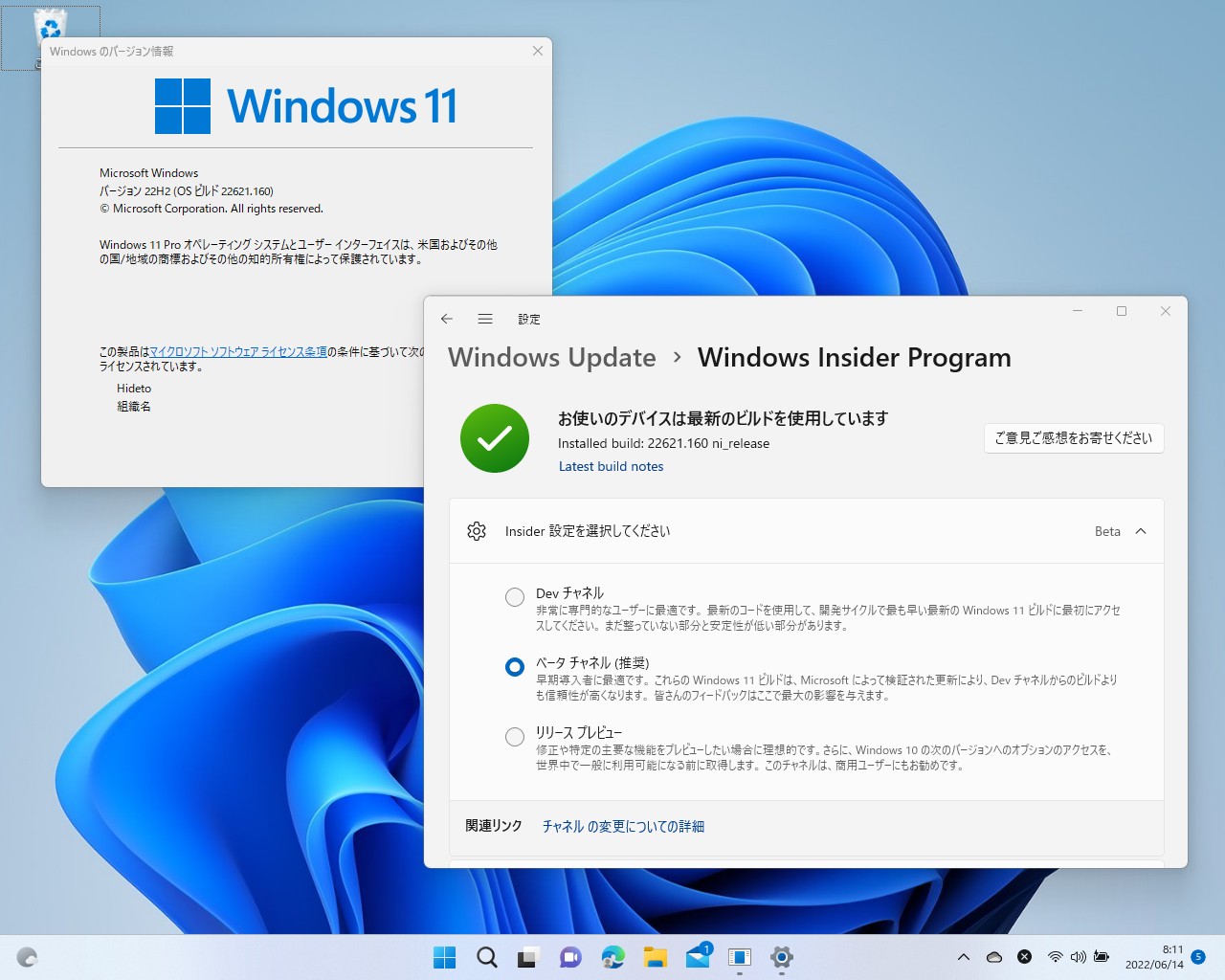Image resolution: width=1225 pixels, height=980 pixels.
Task: Open the Settings navigation hamburger menu
Action: click(x=485, y=319)
